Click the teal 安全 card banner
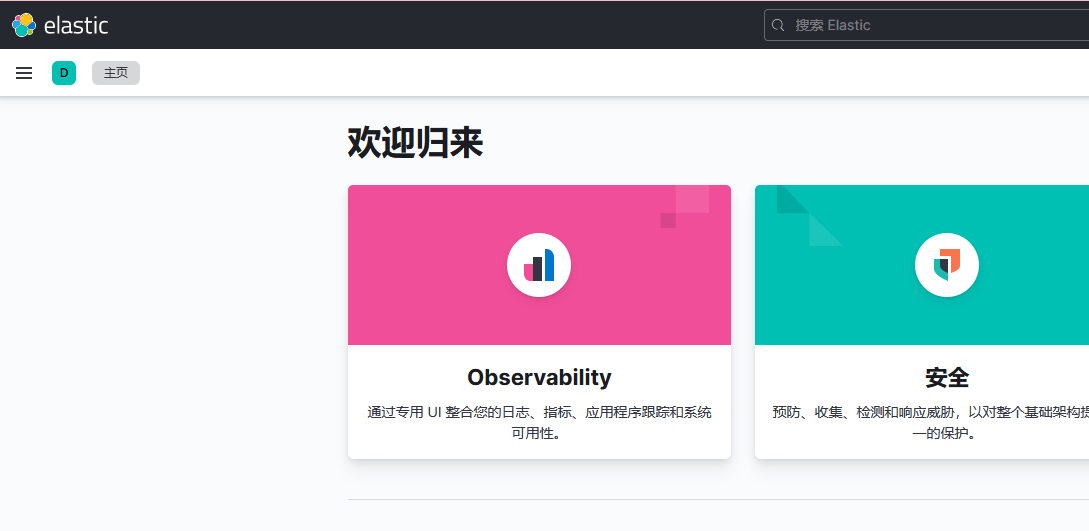 click(x=922, y=265)
